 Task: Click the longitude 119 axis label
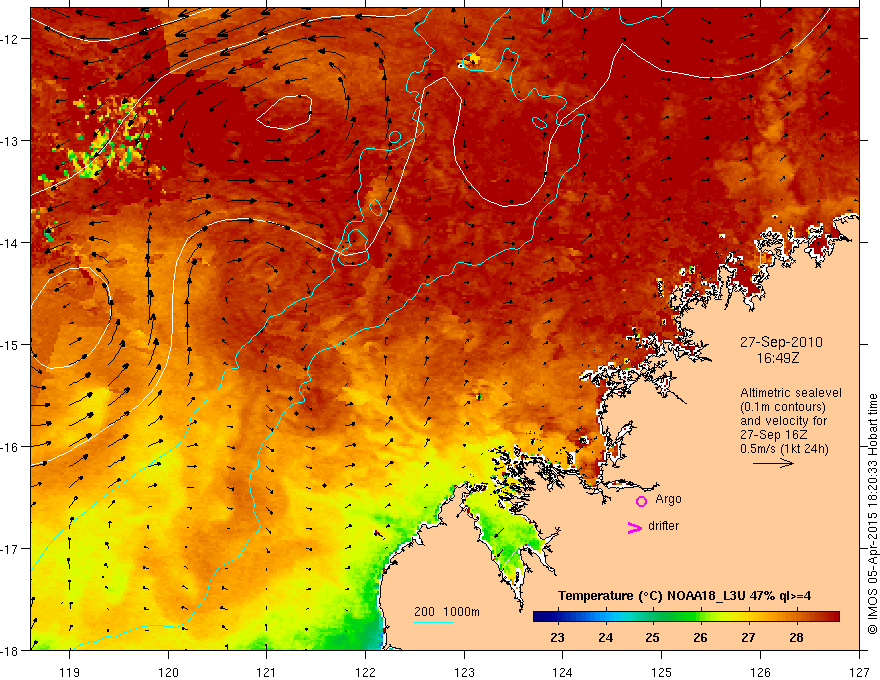[70, 672]
